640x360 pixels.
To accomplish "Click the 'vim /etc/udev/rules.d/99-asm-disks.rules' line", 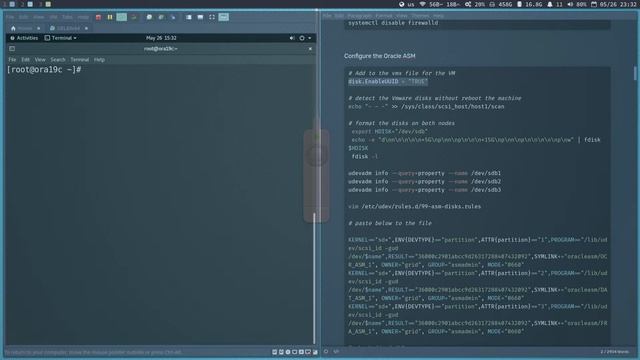I will click(x=414, y=207).
